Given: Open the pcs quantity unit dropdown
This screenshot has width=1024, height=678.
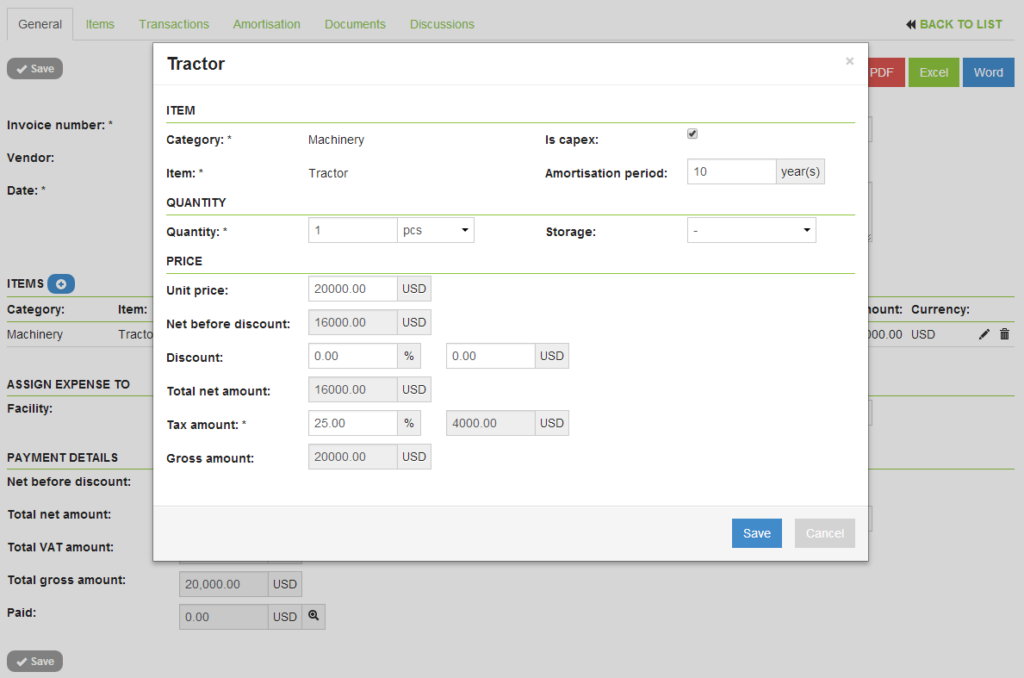Looking at the screenshot, I should (x=436, y=231).
